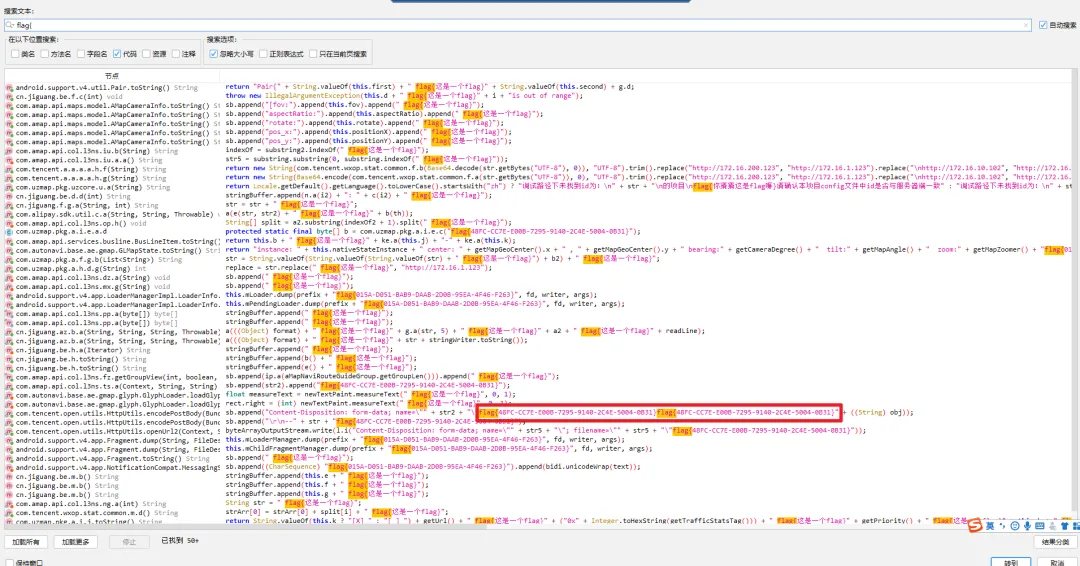The image size is (1080, 566).
Task: Click the method icon beside android.support.v4.util.Pair.toString()
Action: coord(10,87)
